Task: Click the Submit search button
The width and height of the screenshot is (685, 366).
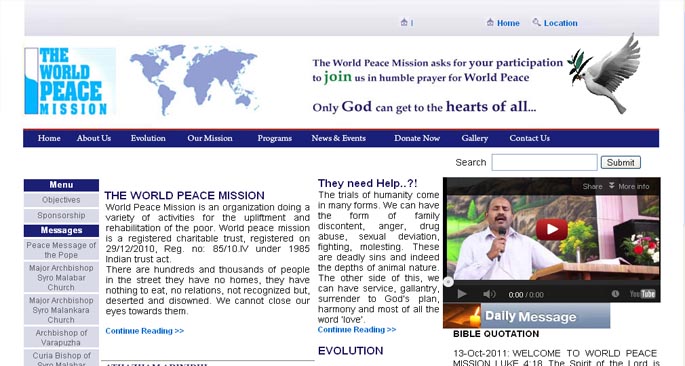Action: [620, 162]
